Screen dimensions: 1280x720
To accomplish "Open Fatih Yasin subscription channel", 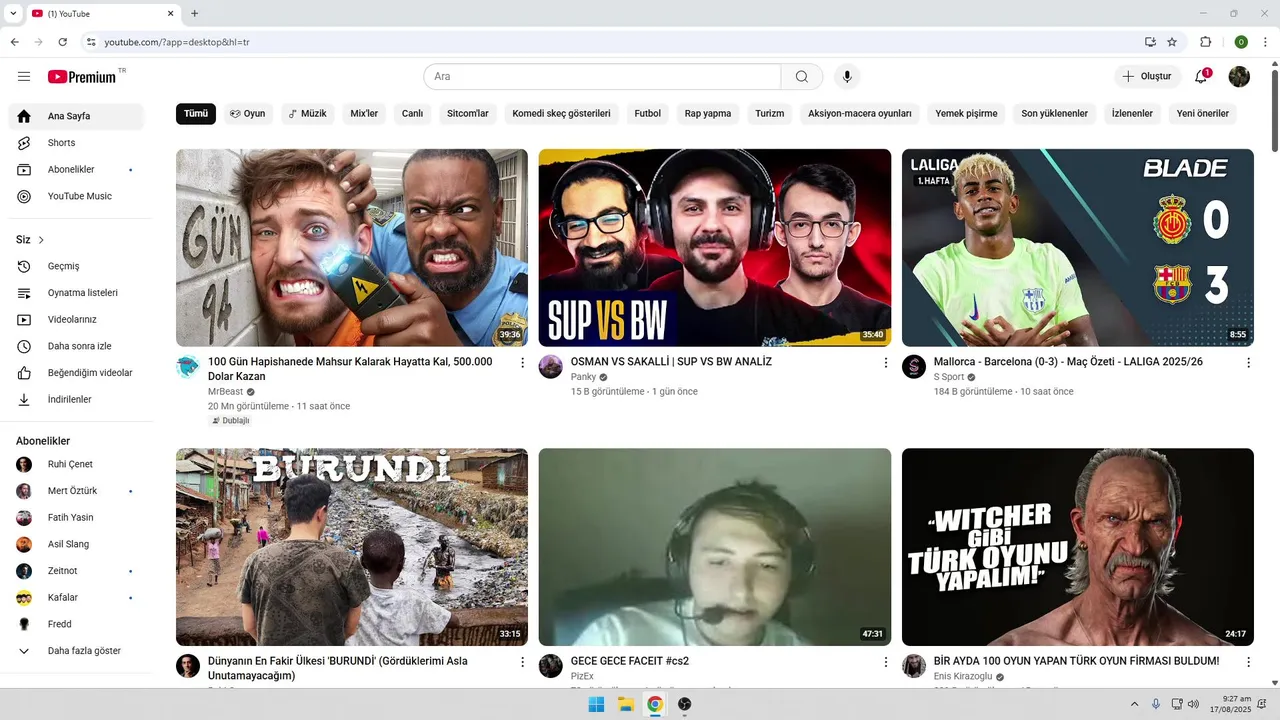I will (76, 518).
